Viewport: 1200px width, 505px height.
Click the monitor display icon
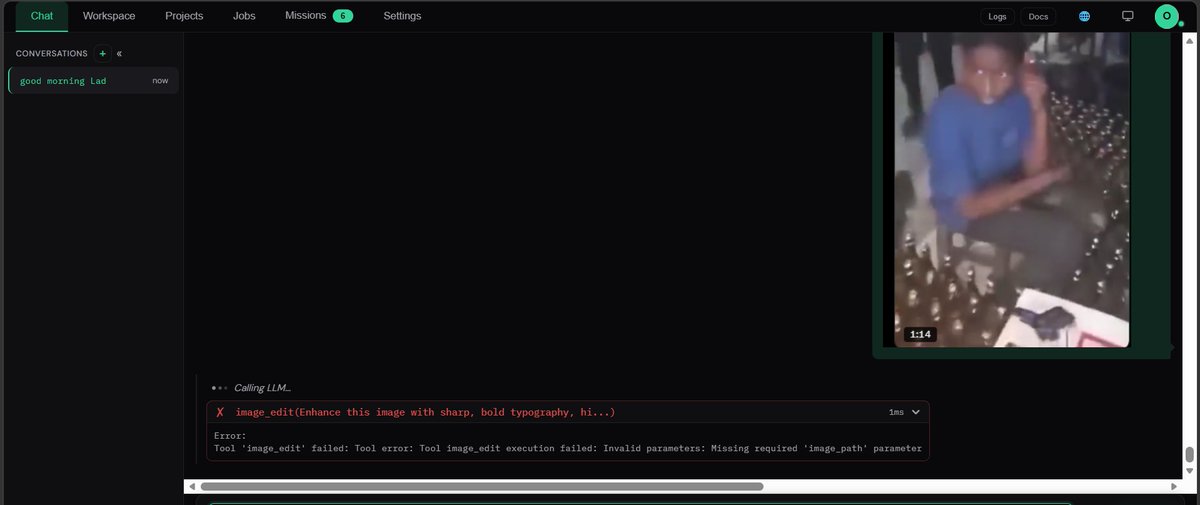(1128, 16)
